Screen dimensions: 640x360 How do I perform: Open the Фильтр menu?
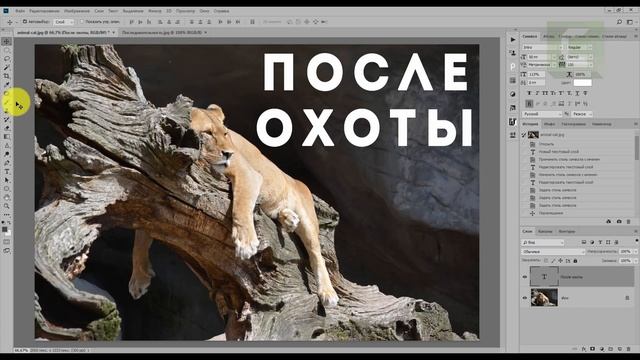pos(155,11)
